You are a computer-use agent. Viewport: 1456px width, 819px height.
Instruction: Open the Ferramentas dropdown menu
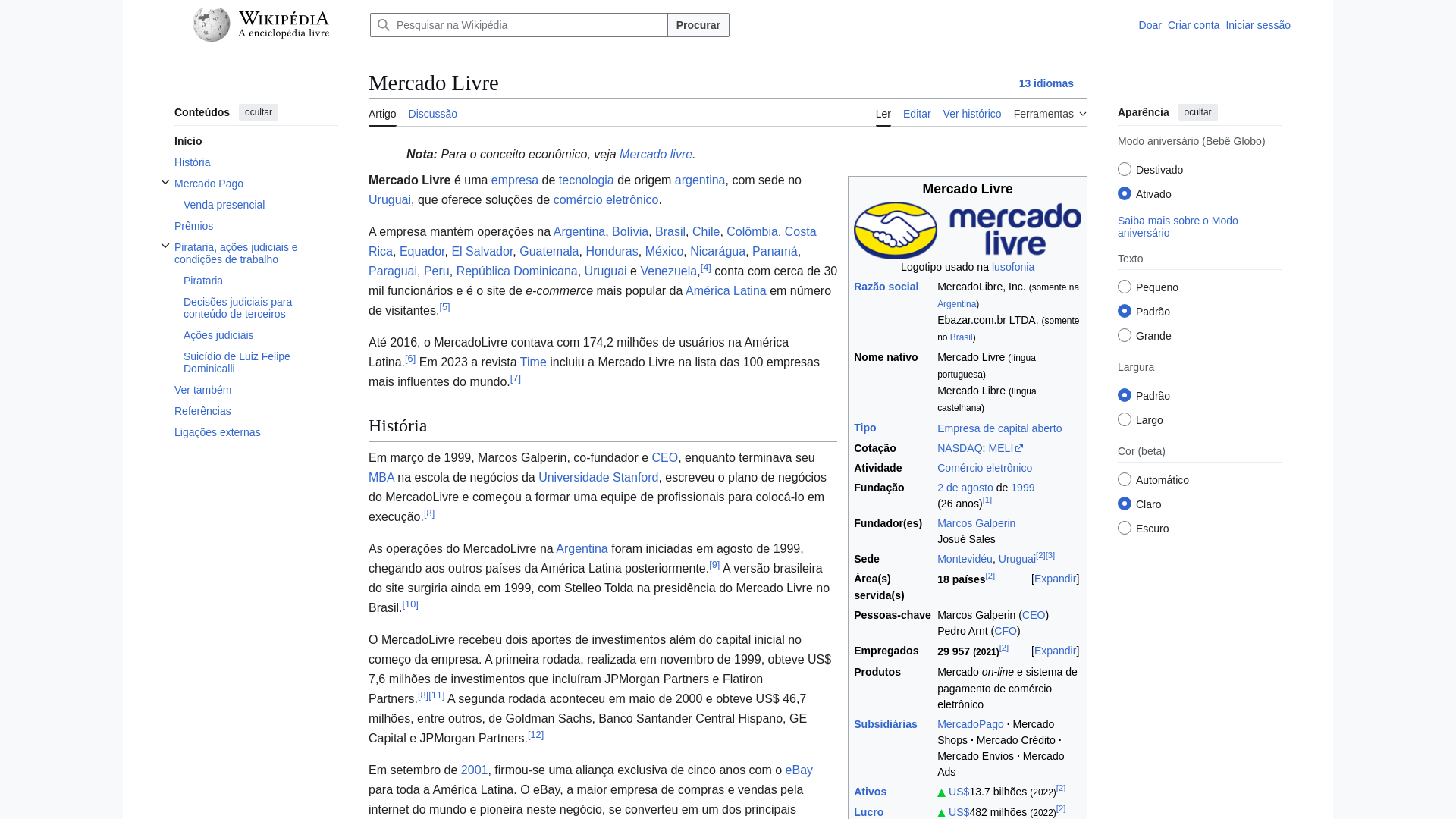tap(1050, 114)
